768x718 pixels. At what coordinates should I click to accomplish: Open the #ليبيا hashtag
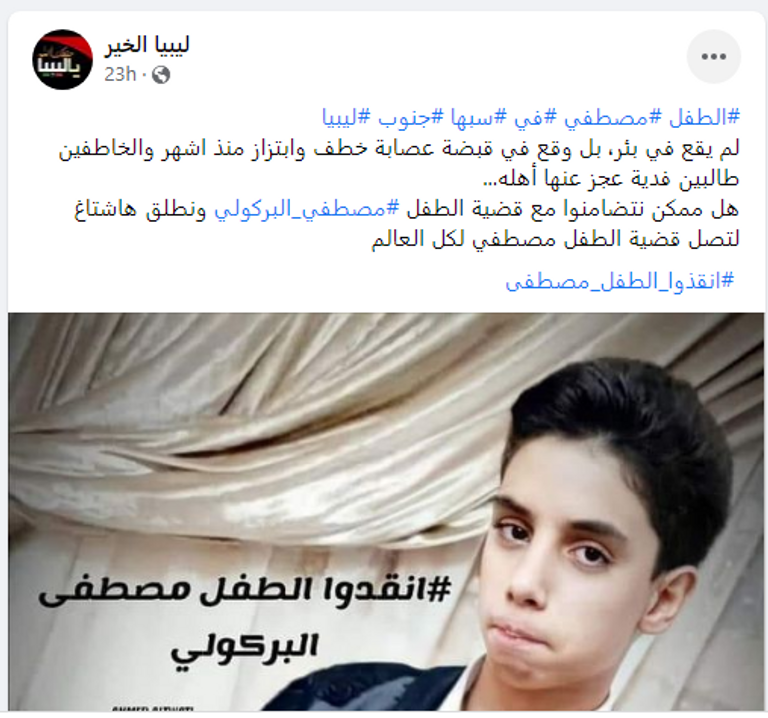[347, 118]
